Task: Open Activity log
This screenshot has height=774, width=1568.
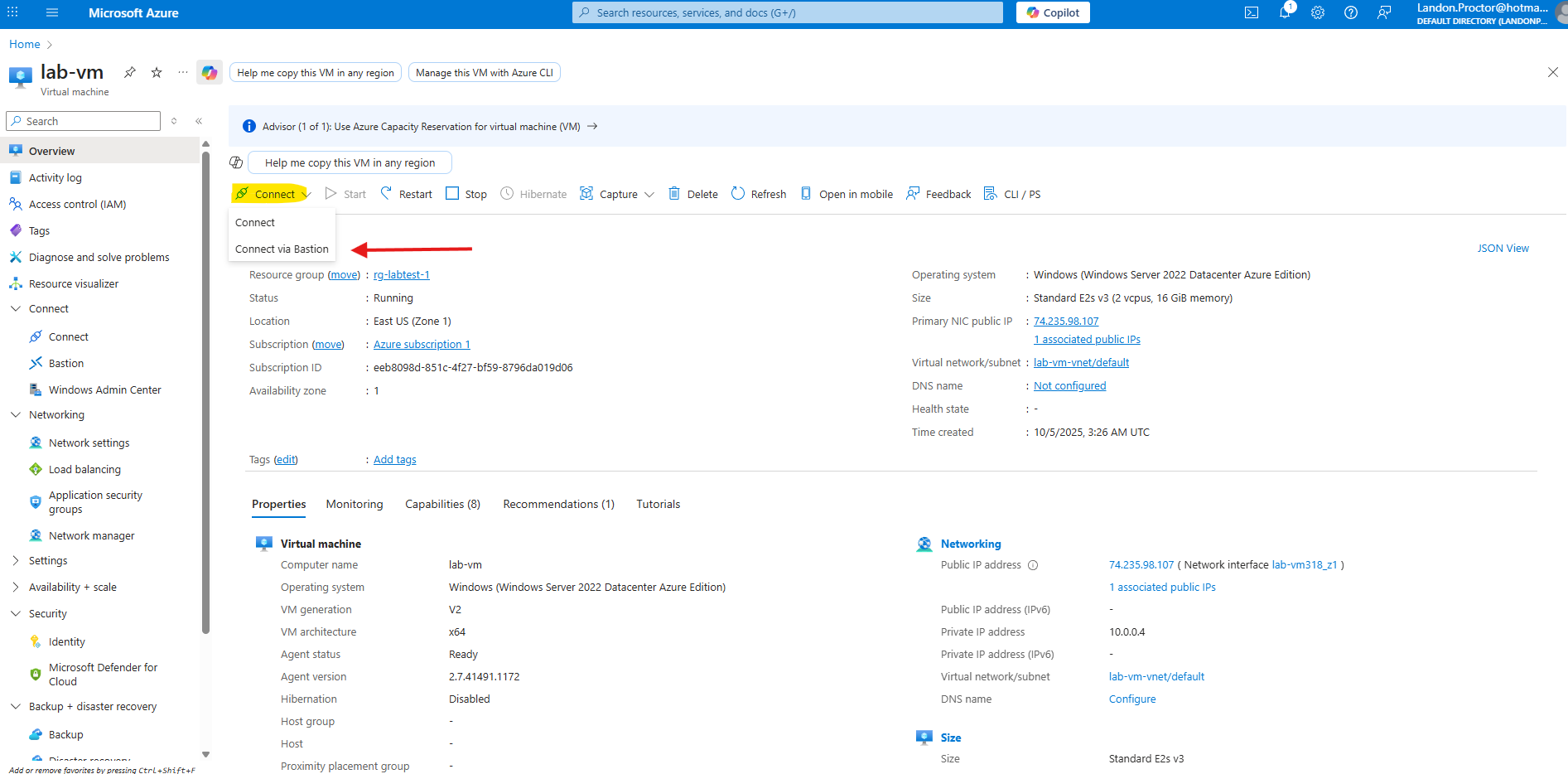Action: point(55,177)
